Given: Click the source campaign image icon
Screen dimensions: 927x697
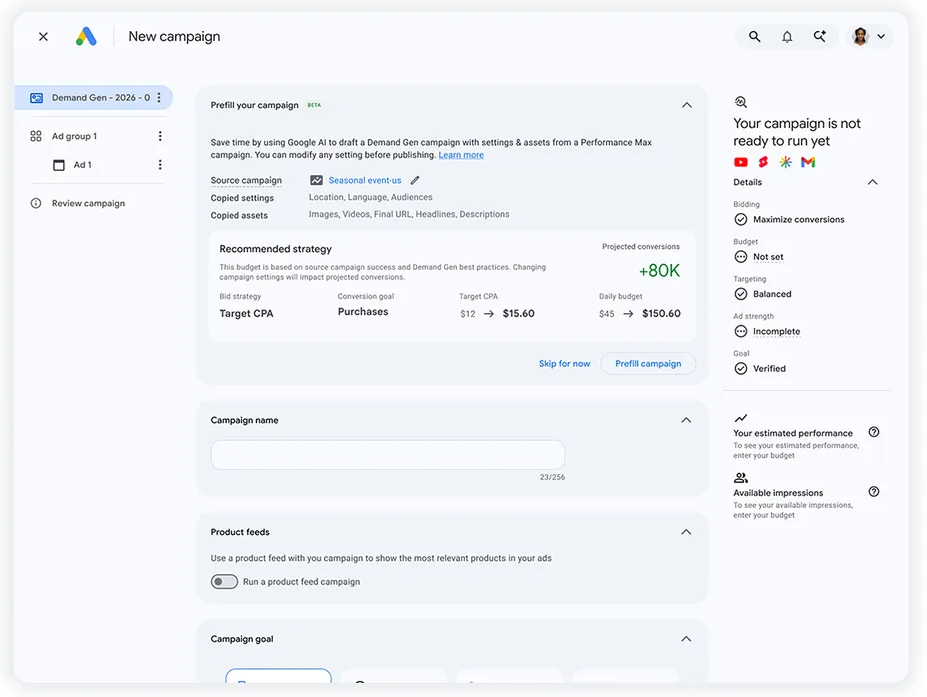Looking at the screenshot, I should [x=316, y=180].
